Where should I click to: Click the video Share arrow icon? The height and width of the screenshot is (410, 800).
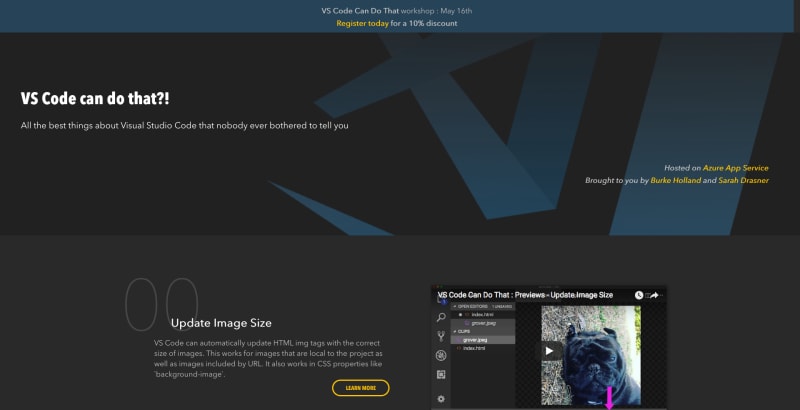(654, 295)
